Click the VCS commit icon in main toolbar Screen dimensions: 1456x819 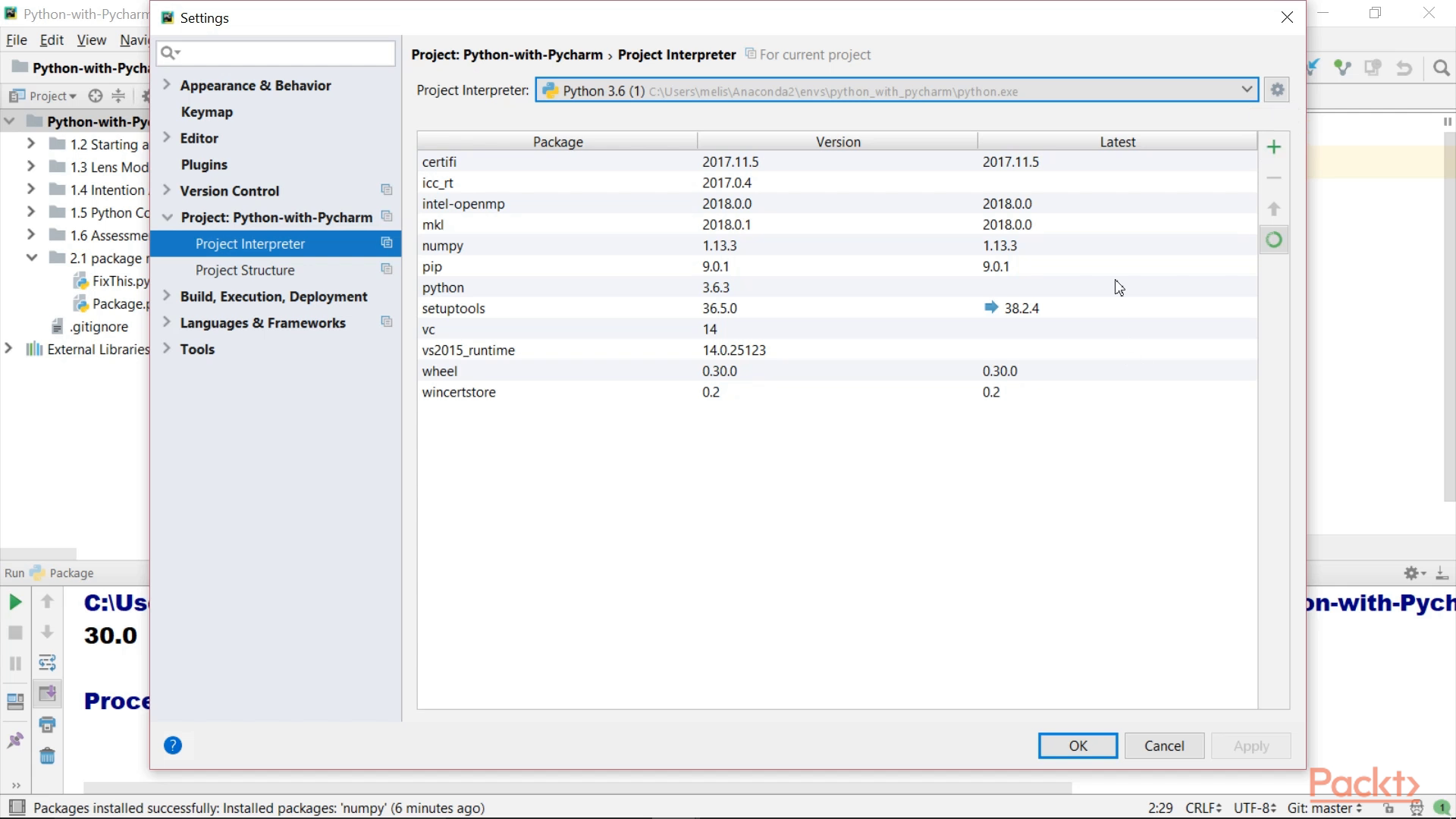click(x=1343, y=68)
